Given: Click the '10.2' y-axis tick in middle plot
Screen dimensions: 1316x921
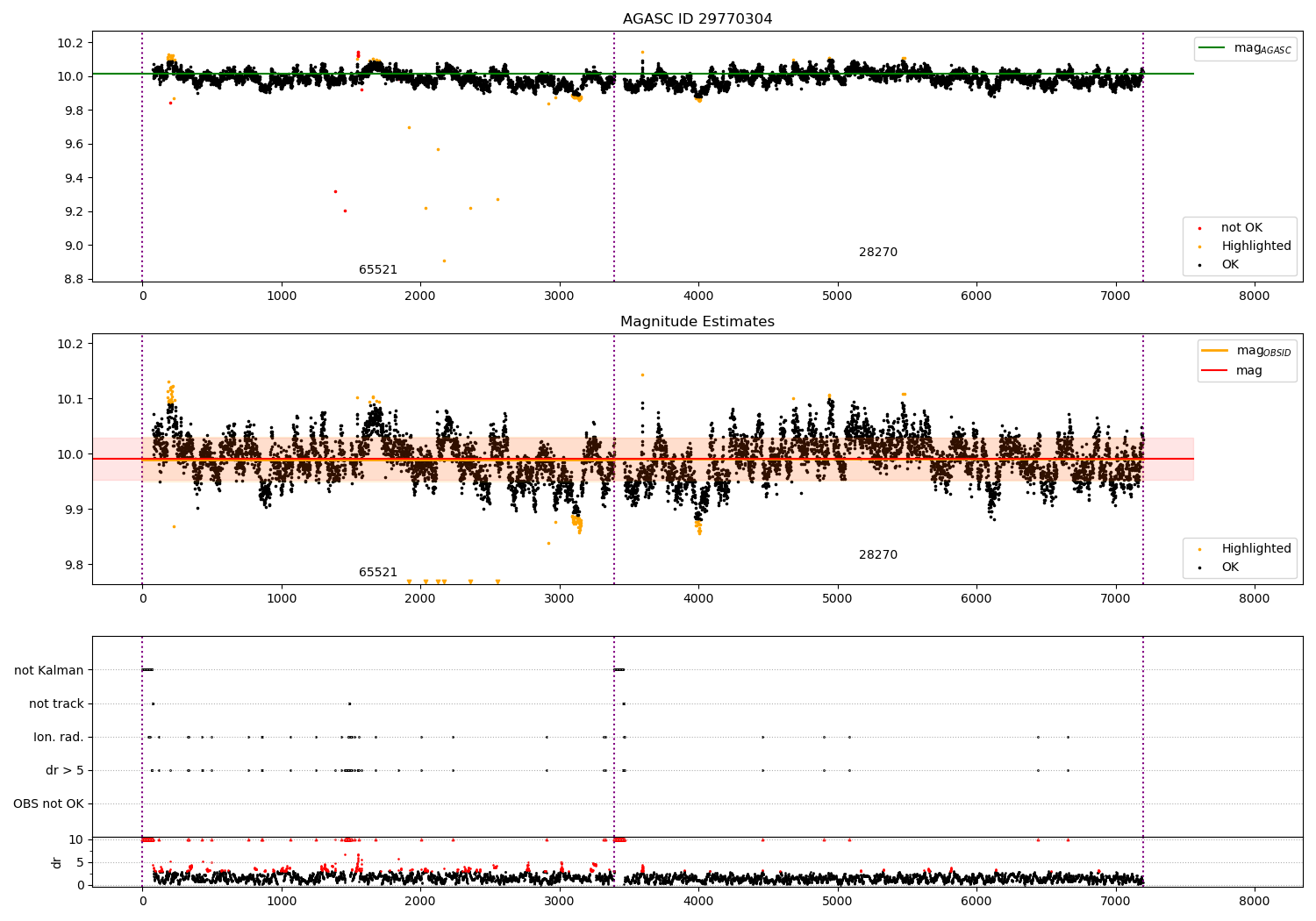Looking at the screenshot, I should [68, 344].
